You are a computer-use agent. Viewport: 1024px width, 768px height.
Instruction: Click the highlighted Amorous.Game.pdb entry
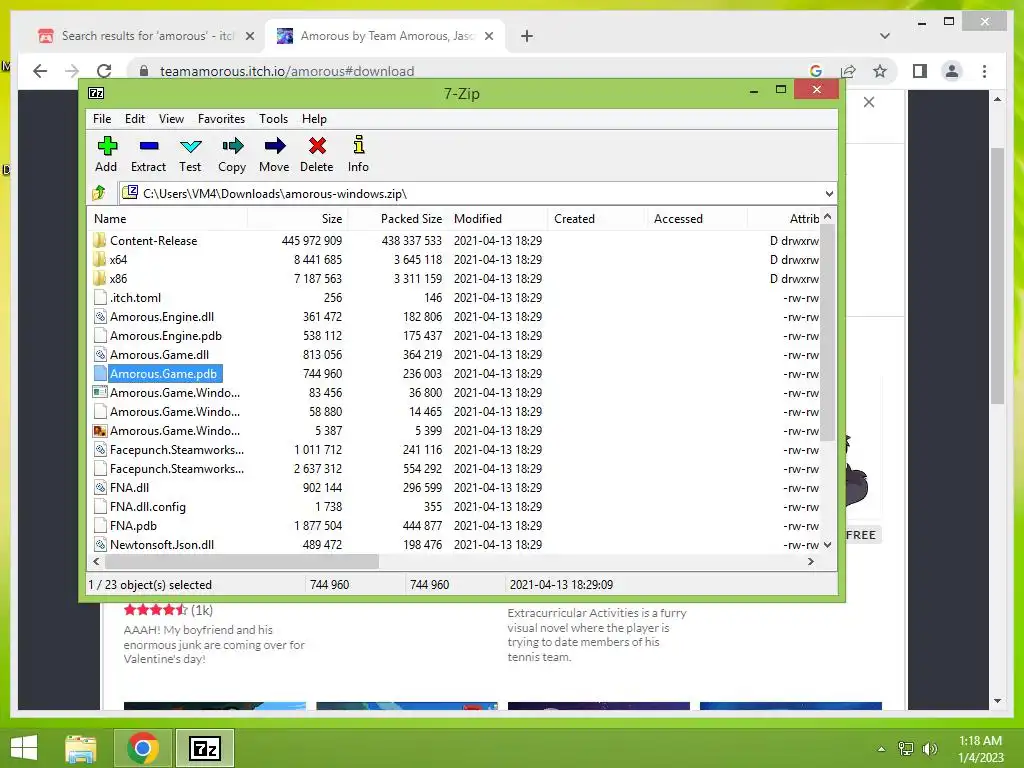click(x=164, y=374)
